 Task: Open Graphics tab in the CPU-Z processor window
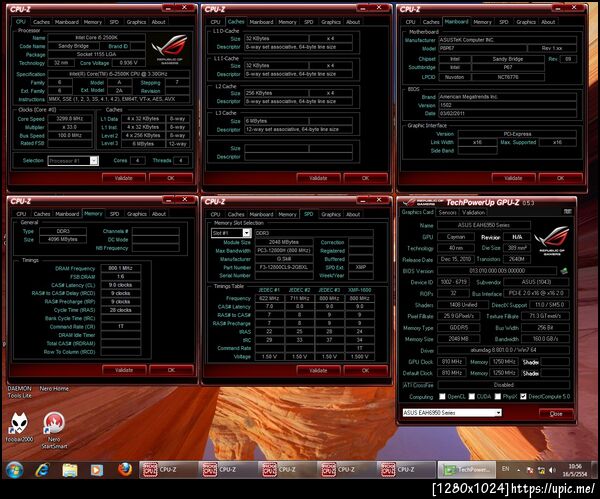(136, 22)
